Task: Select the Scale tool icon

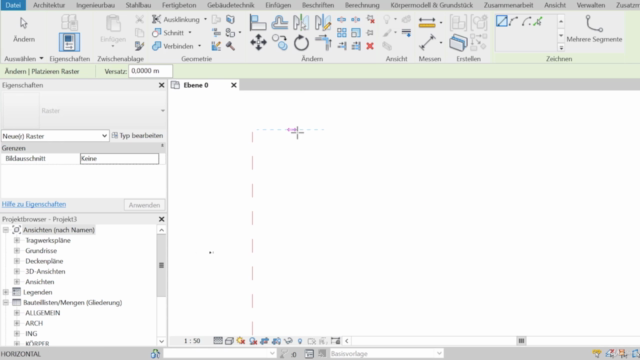Action: point(356,33)
